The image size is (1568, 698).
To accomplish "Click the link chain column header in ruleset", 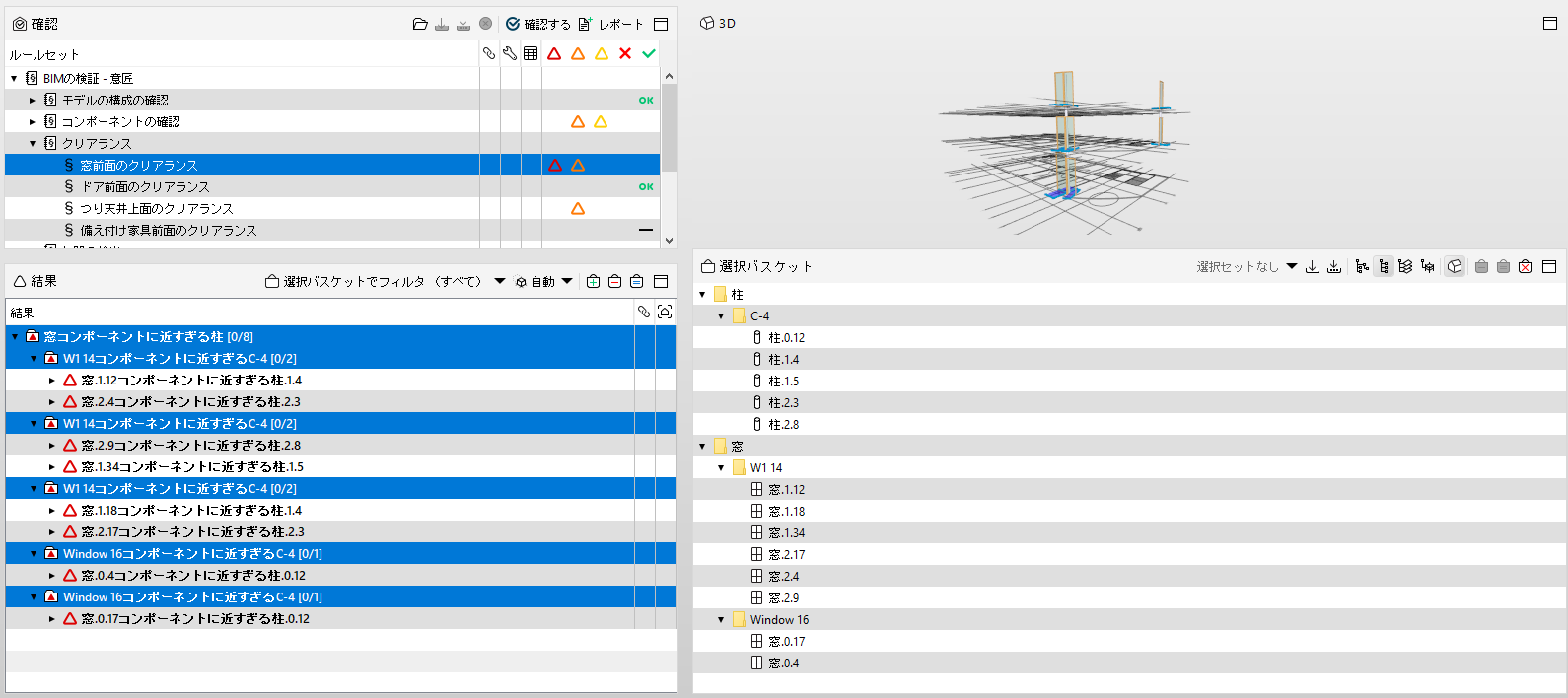I will 489,53.
